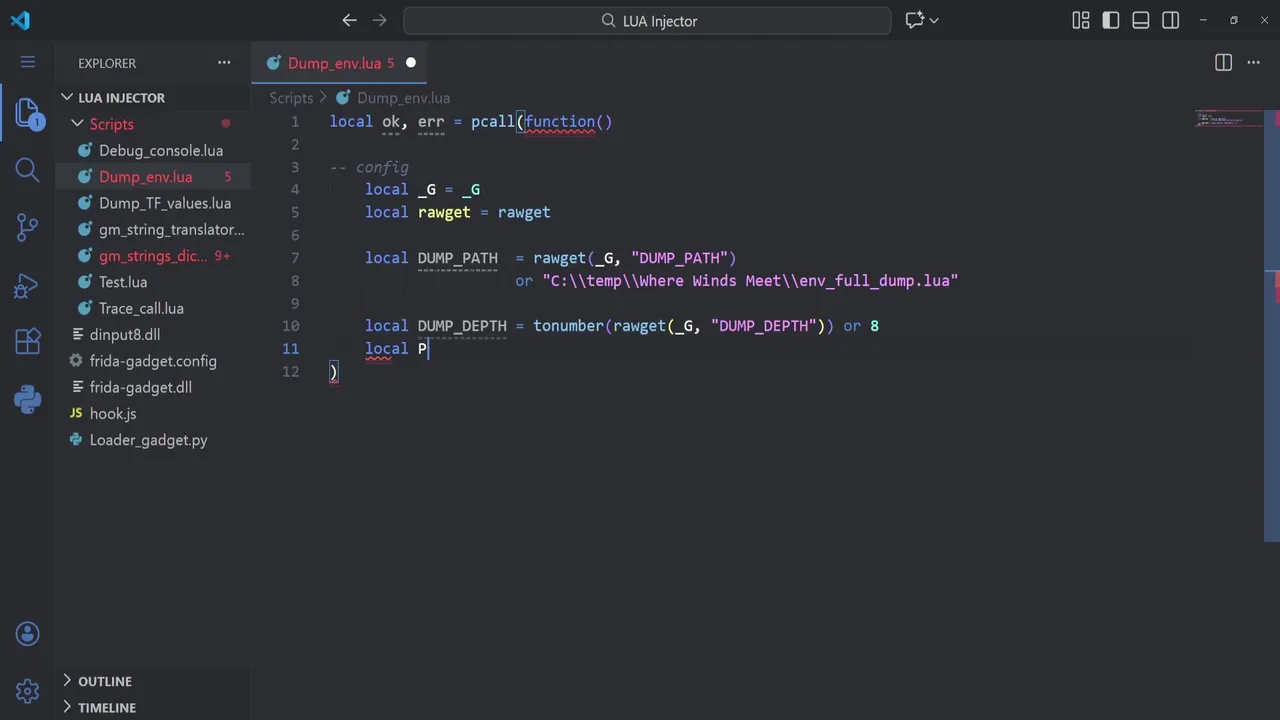Open the Python view in activity bar
The height and width of the screenshot is (720, 1280).
coord(28,400)
